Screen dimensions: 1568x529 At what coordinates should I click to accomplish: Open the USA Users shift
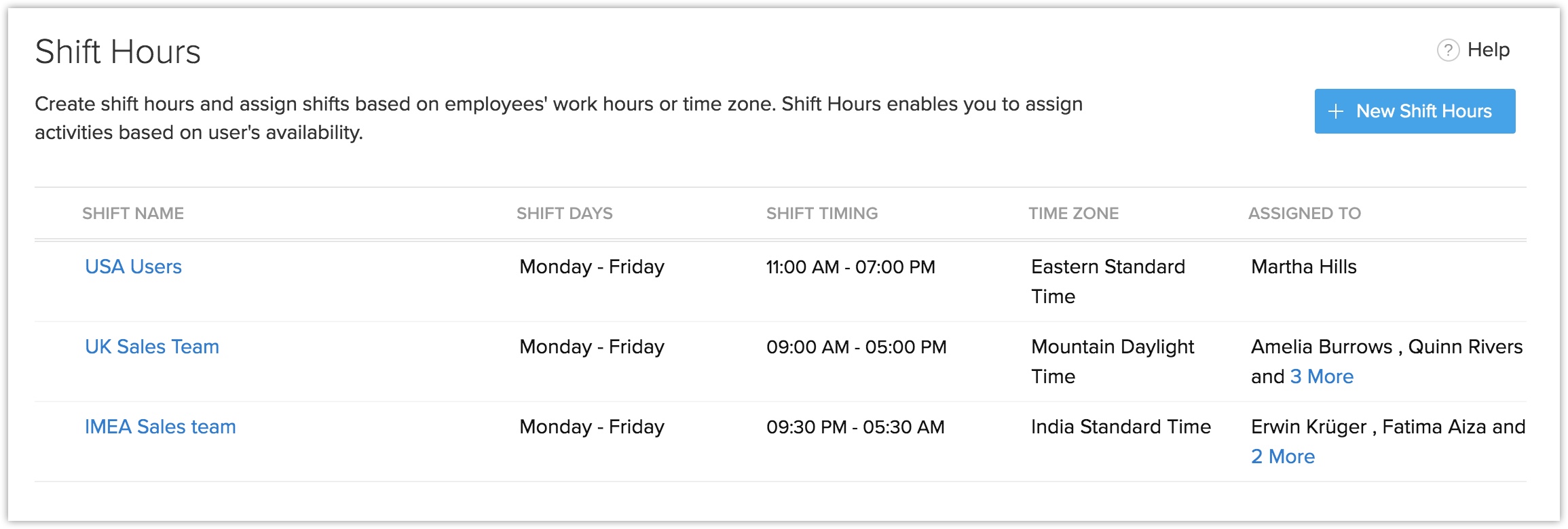point(133,267)
